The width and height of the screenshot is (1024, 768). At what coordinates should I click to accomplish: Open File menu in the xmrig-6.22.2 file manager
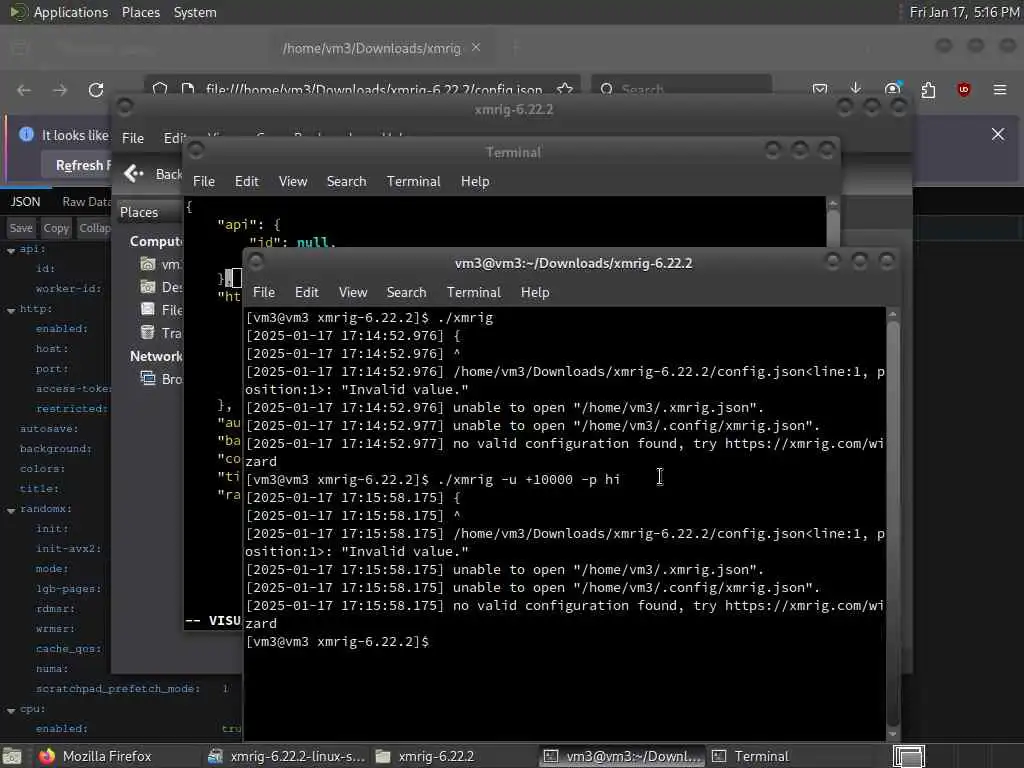[133, 138]
